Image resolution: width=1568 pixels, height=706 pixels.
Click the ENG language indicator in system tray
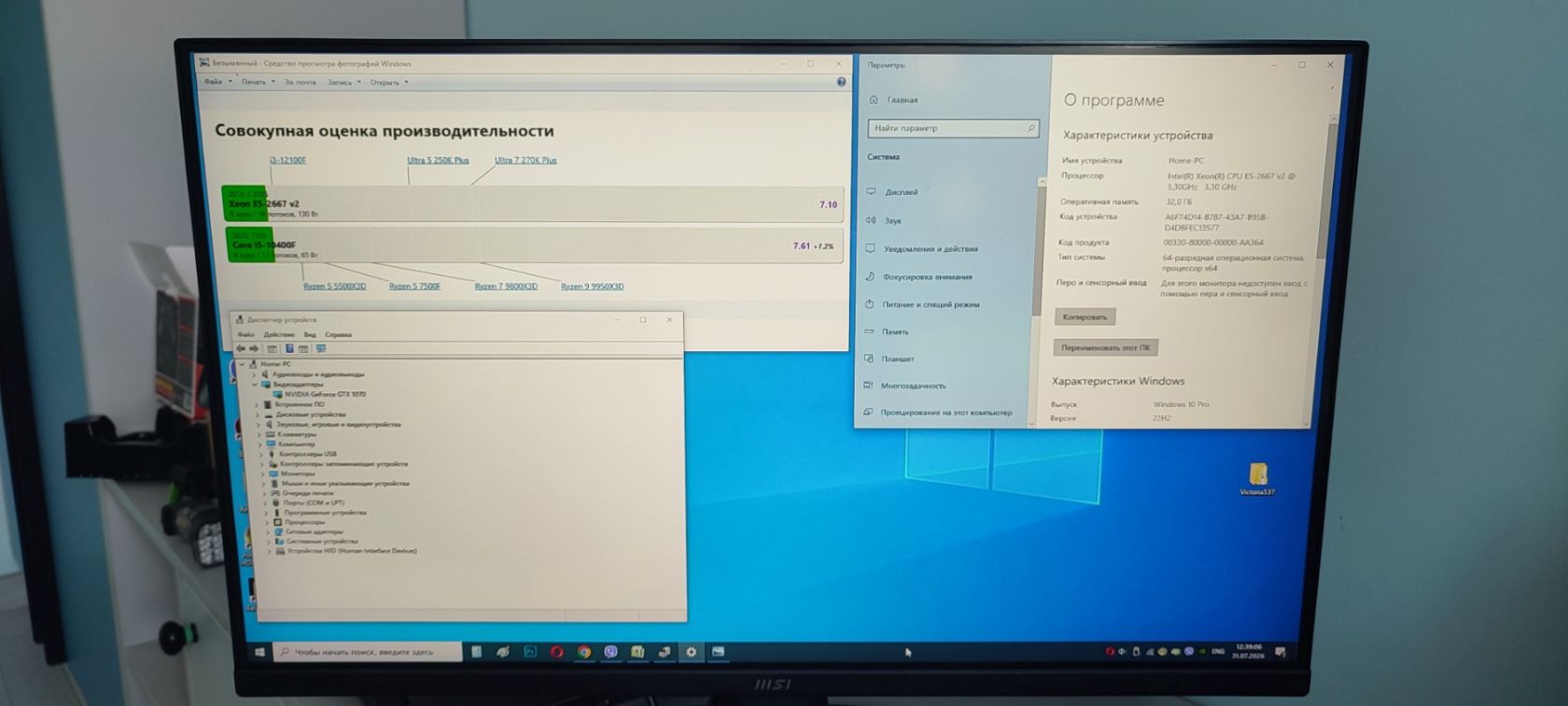pos(1218,652)
